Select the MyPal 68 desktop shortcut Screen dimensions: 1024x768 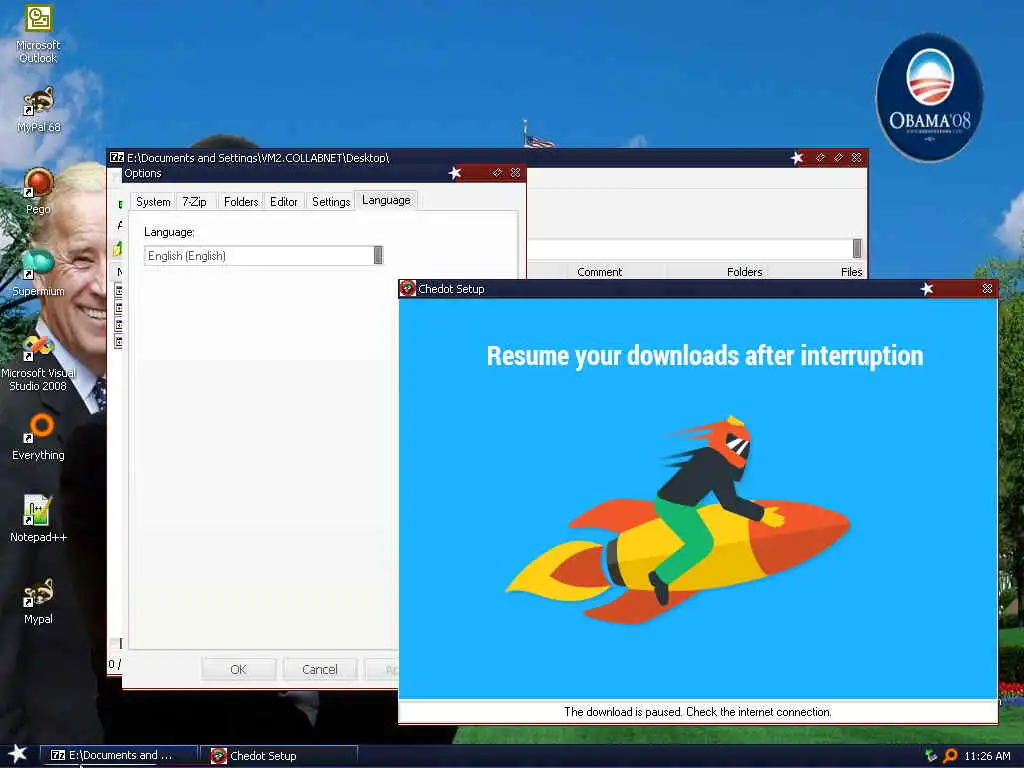click(x=38, y=110)
